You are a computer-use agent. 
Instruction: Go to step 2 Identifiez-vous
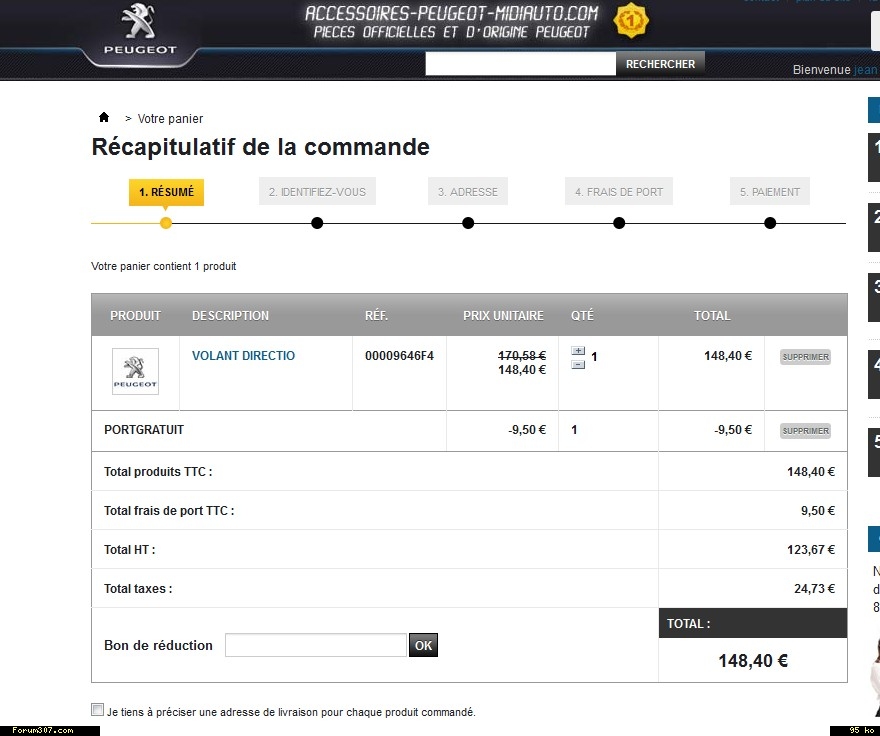[x=317, y=192]
